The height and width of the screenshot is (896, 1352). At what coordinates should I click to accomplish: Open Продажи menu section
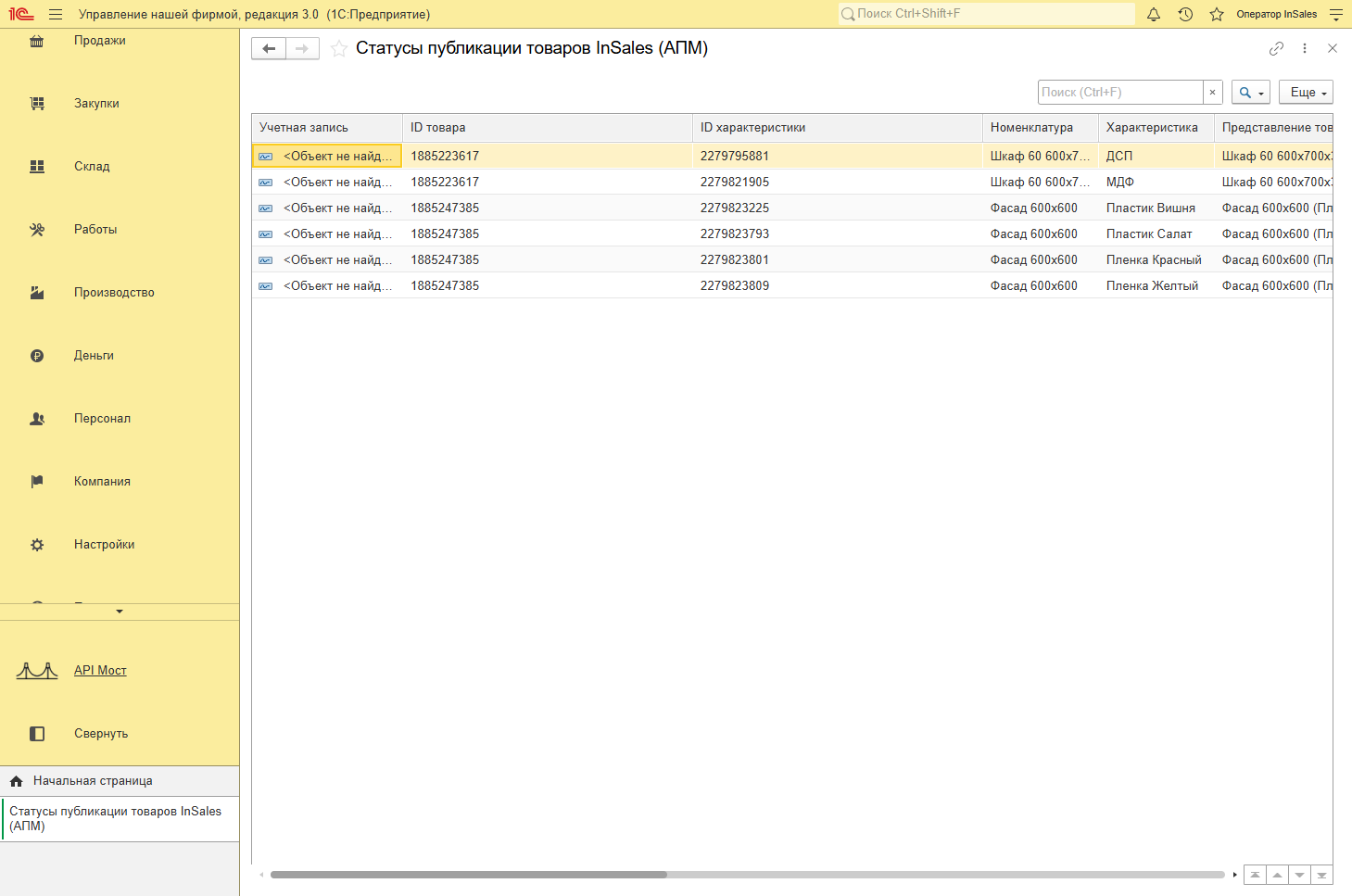(100, 41)
